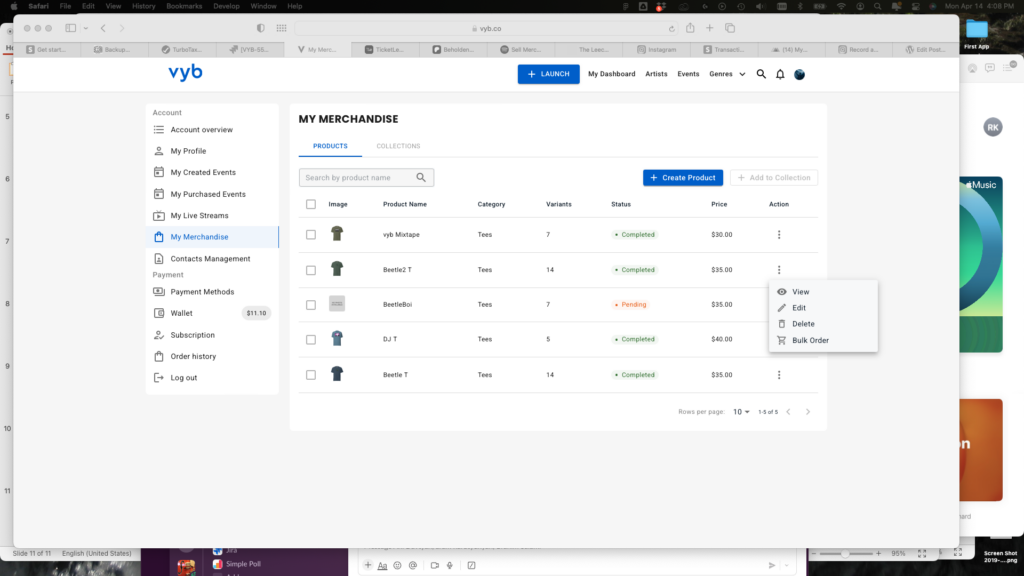Open the Events nav link

(688, 74)
